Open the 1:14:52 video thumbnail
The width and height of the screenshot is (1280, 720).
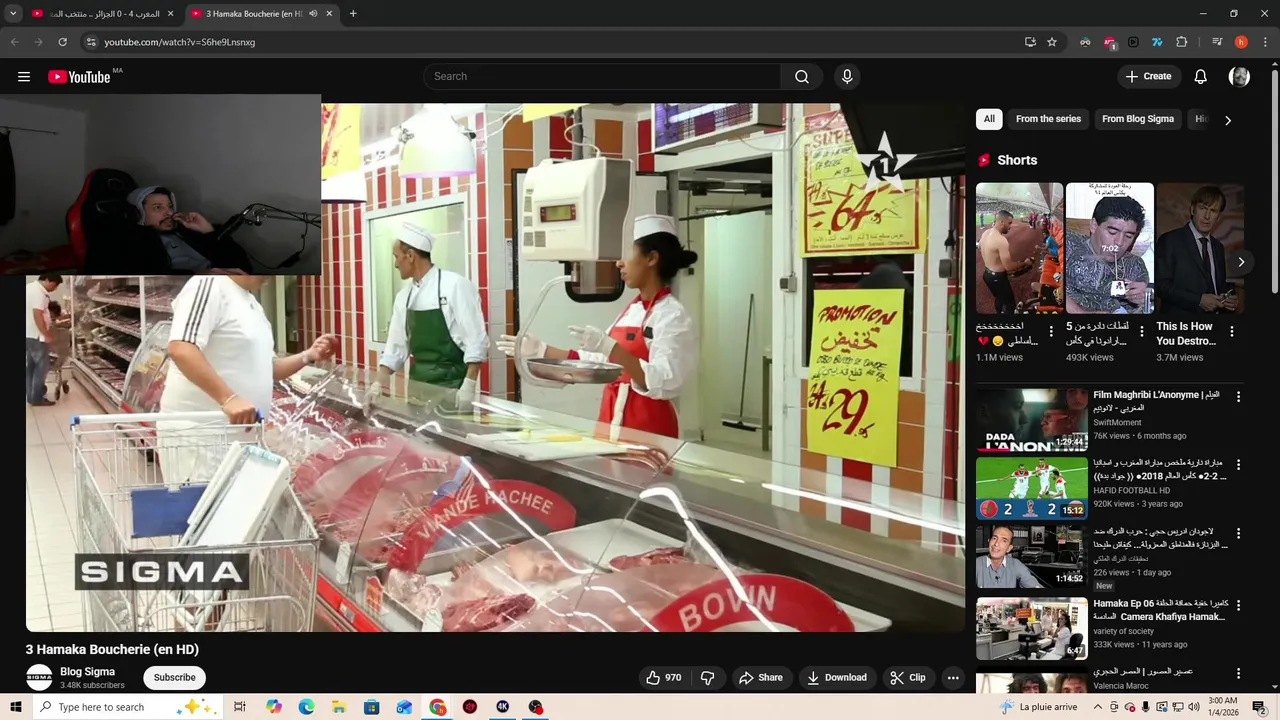tap(1032, 558)
